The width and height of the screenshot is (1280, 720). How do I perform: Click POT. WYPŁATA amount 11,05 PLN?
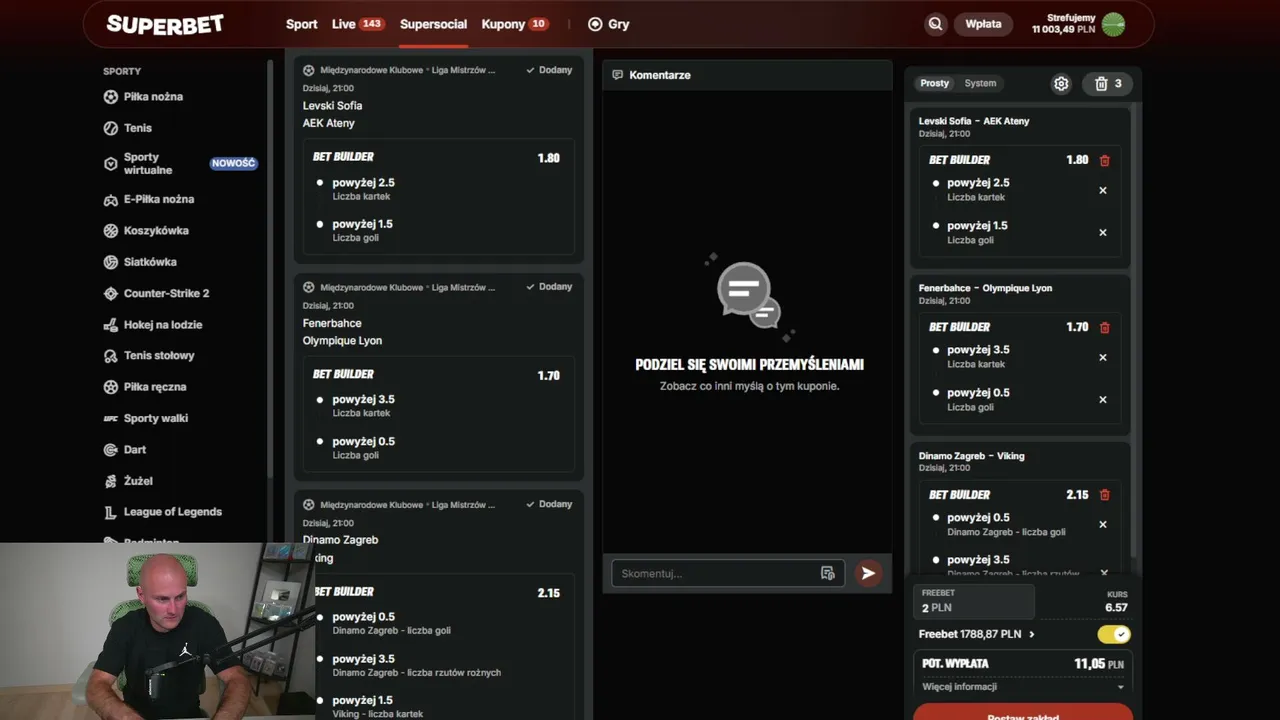click(x=1099, y=663)
